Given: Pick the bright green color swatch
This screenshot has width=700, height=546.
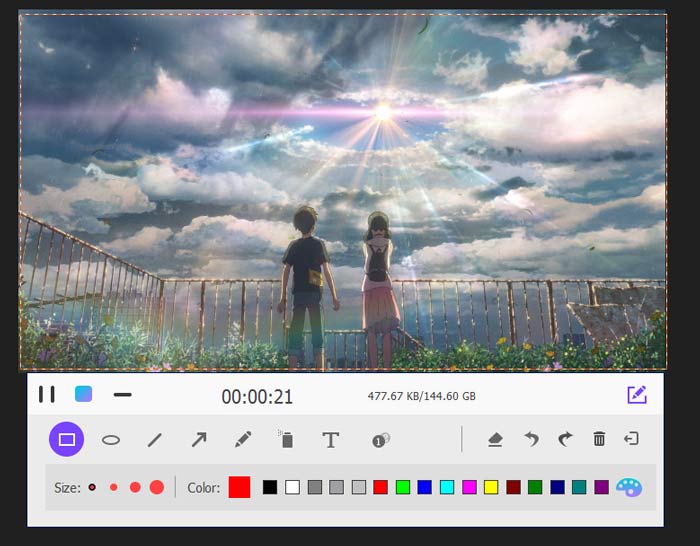Looking at the screenshot, I should click(403, 487).
